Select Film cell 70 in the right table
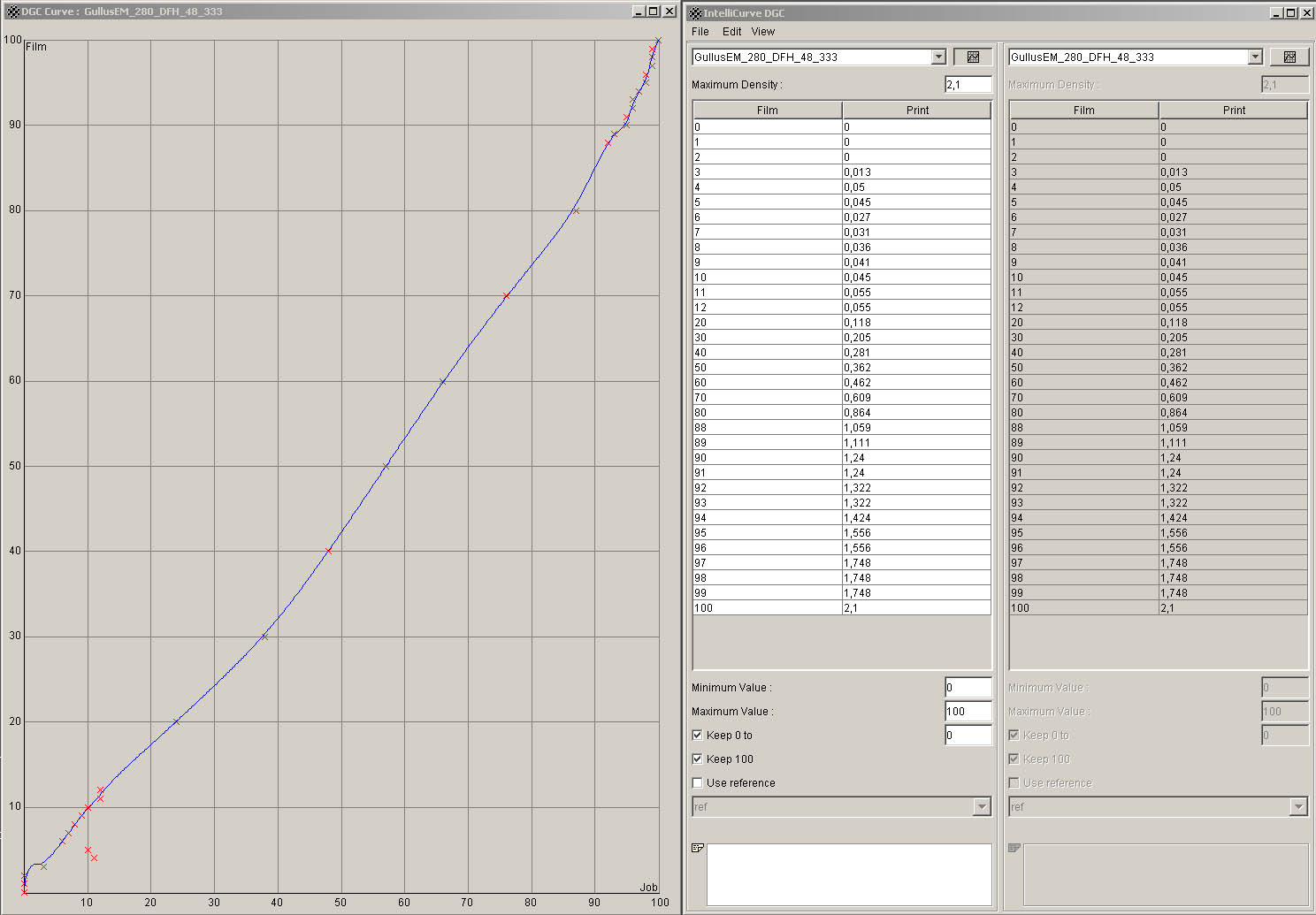Viewport: 1316px width, 915px height. pos(1083,397)
